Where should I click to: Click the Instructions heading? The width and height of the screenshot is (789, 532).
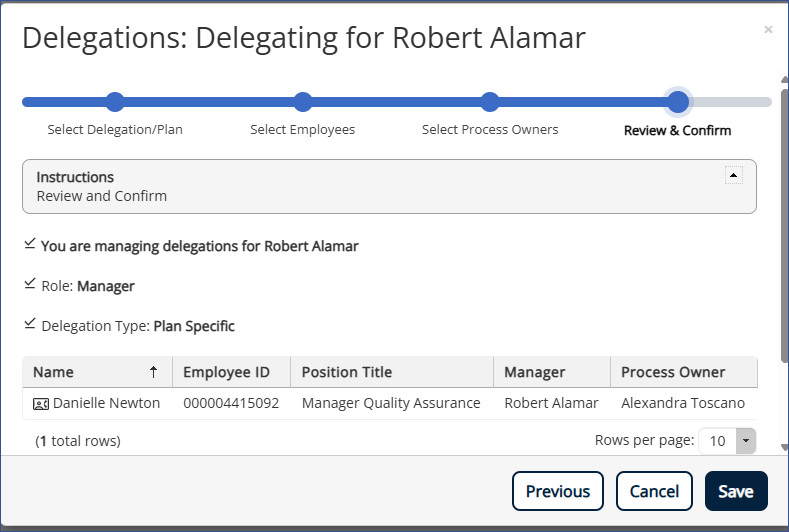pyautogui.click(x=75, y=177)
